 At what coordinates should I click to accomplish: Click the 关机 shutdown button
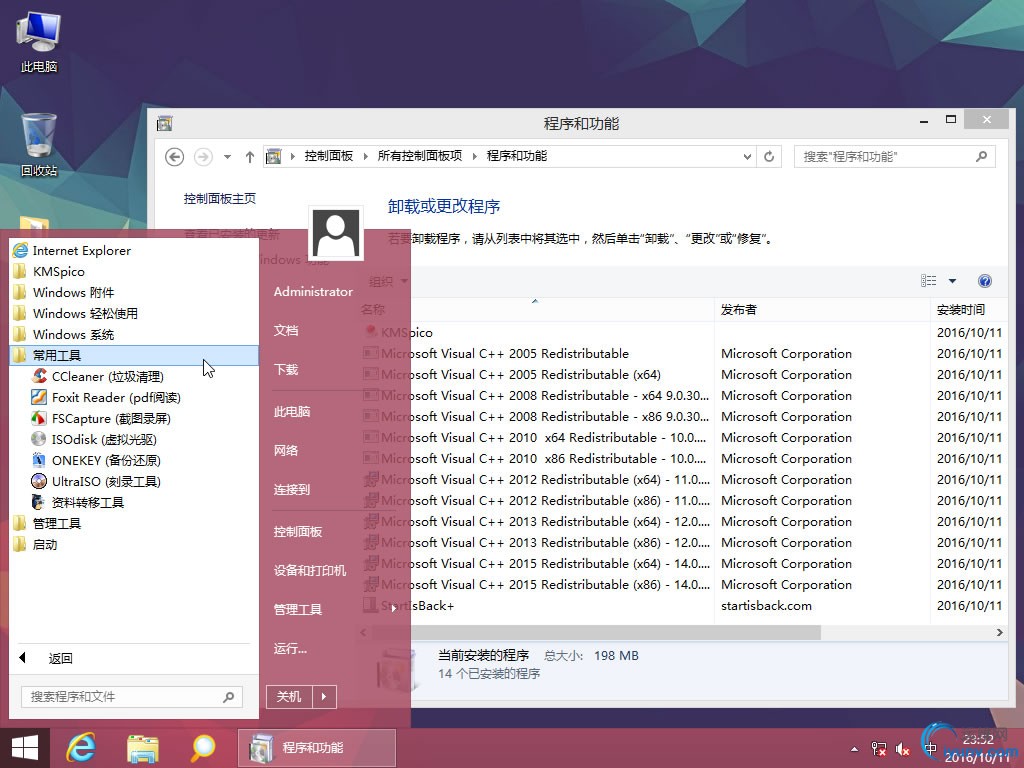pyautogui.click(x=289, y=697)
